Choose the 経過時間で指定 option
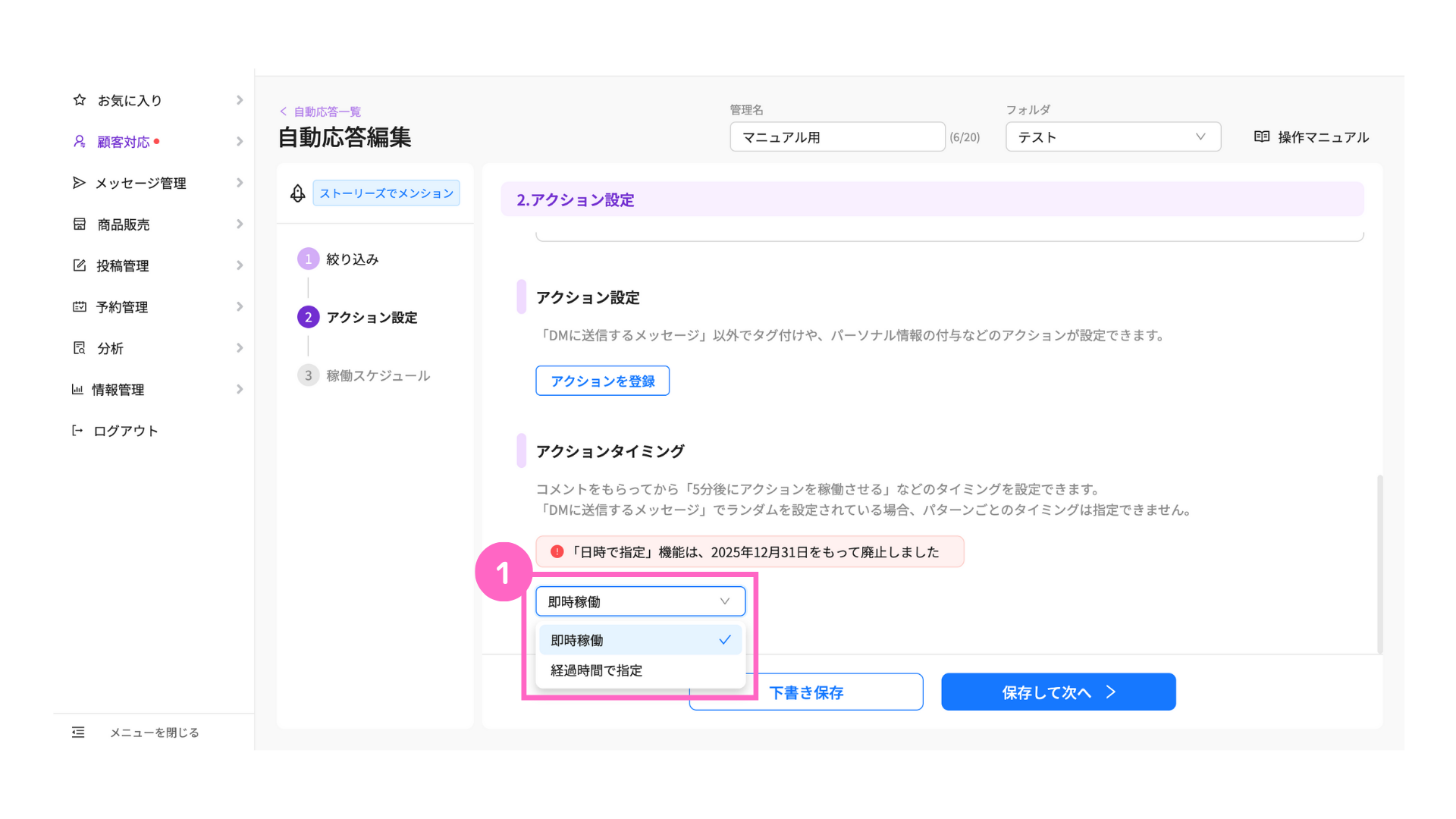Screen dimensions: 1456x819 [x=597, y=670]
